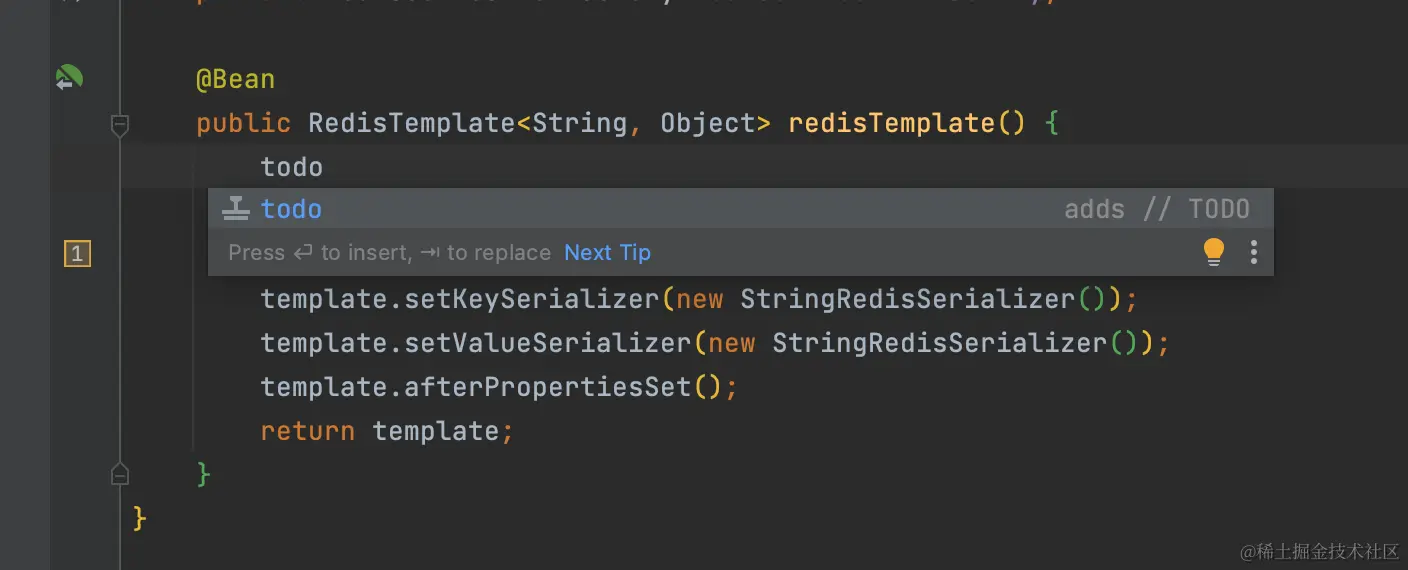Click the class closing brace
This screenshot has height=570, width=1408.
(140, 518)
